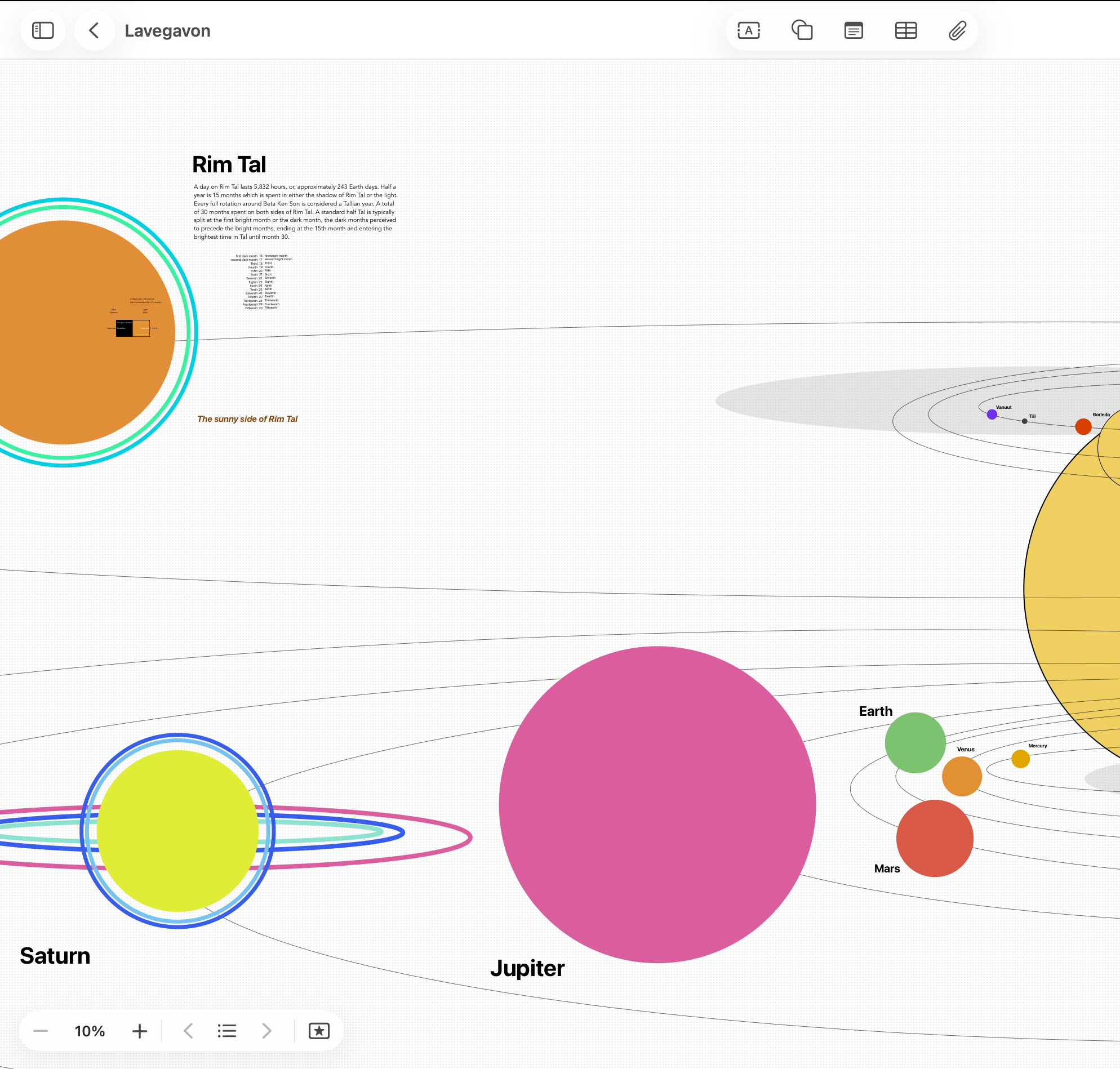Viewport: 1120px width, 1069px height.
Task: Zoom in with plus button
Action: tap(139, 1031)
